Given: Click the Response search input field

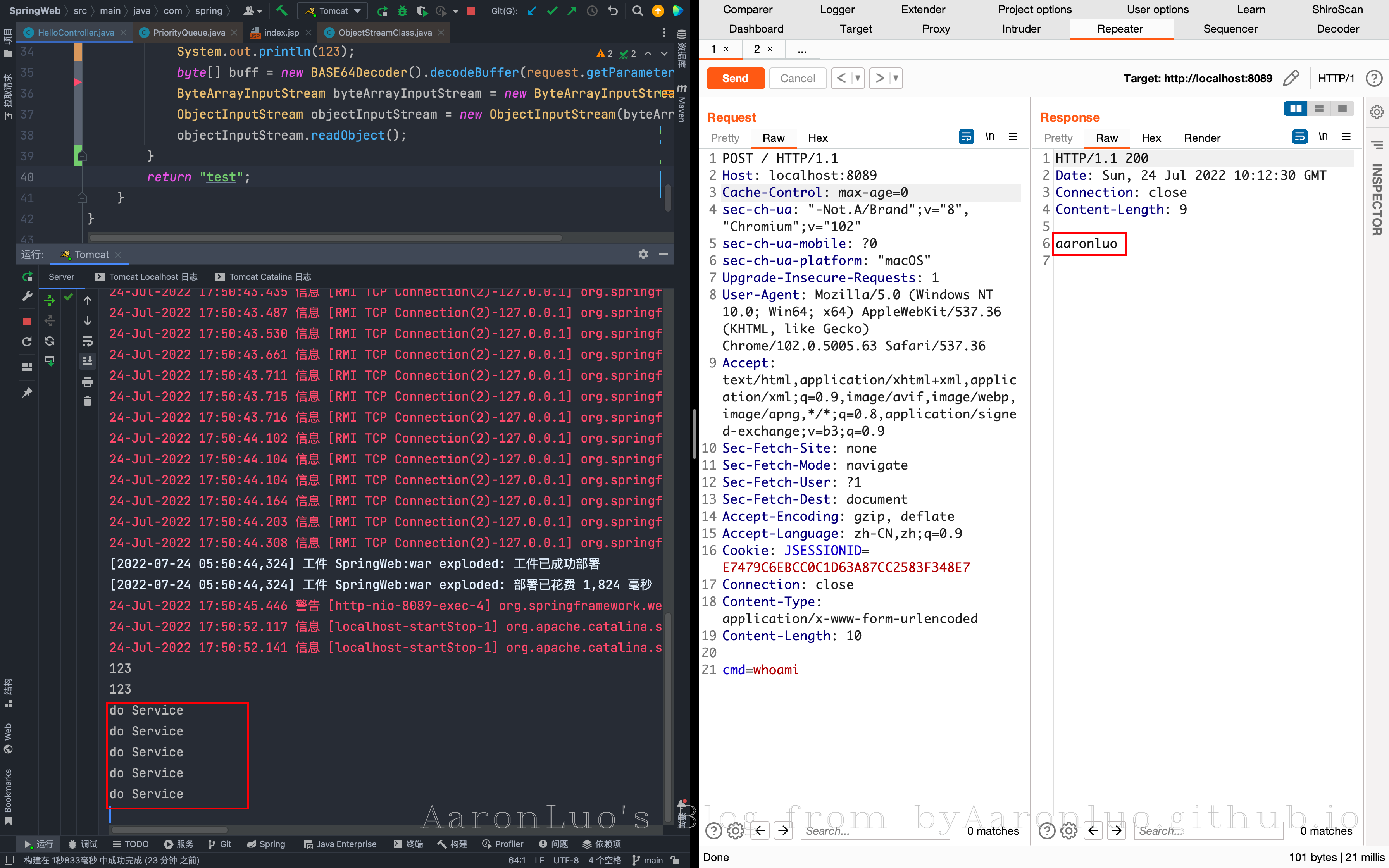Looking at the screenshot, I should [1208, 831].
